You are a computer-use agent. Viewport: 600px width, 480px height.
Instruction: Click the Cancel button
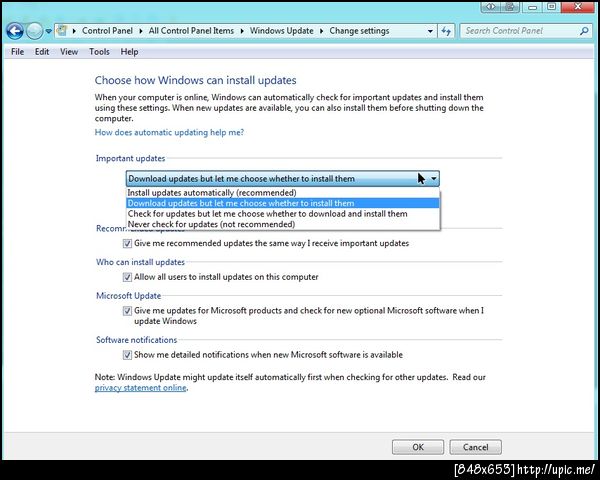pos(476,447)
